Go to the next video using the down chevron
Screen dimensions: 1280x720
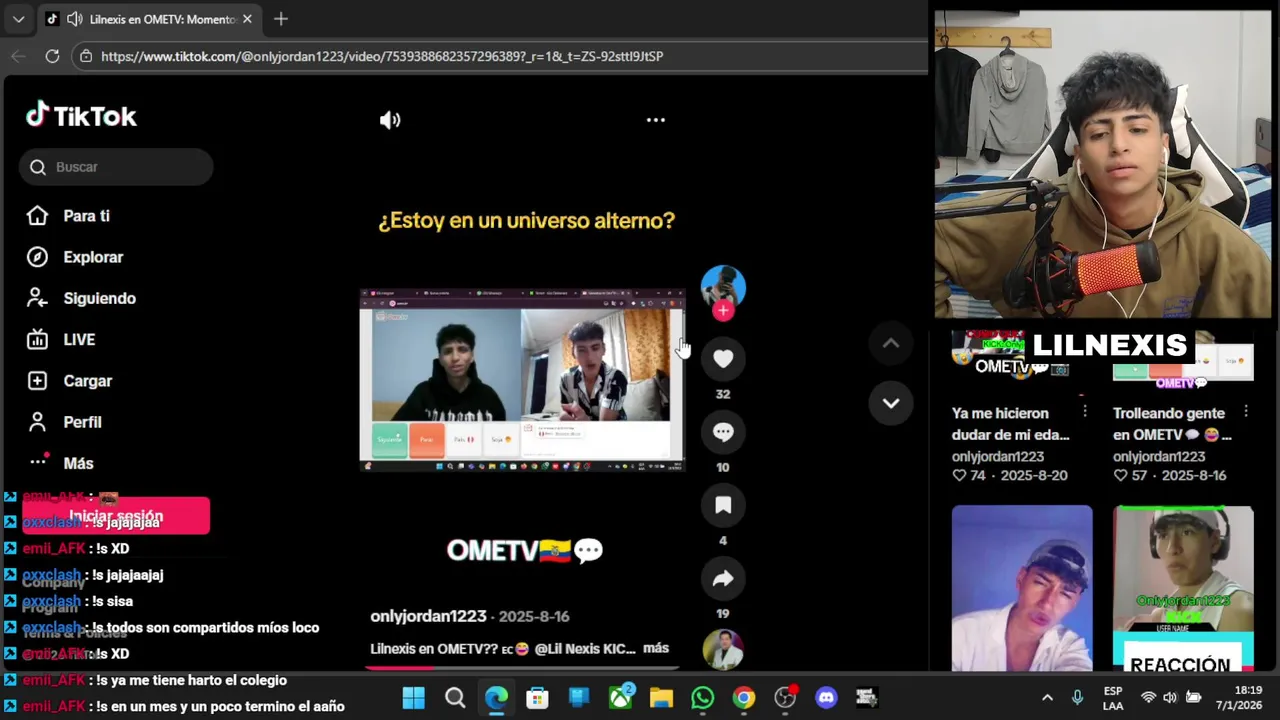click(x=891, y=403)
